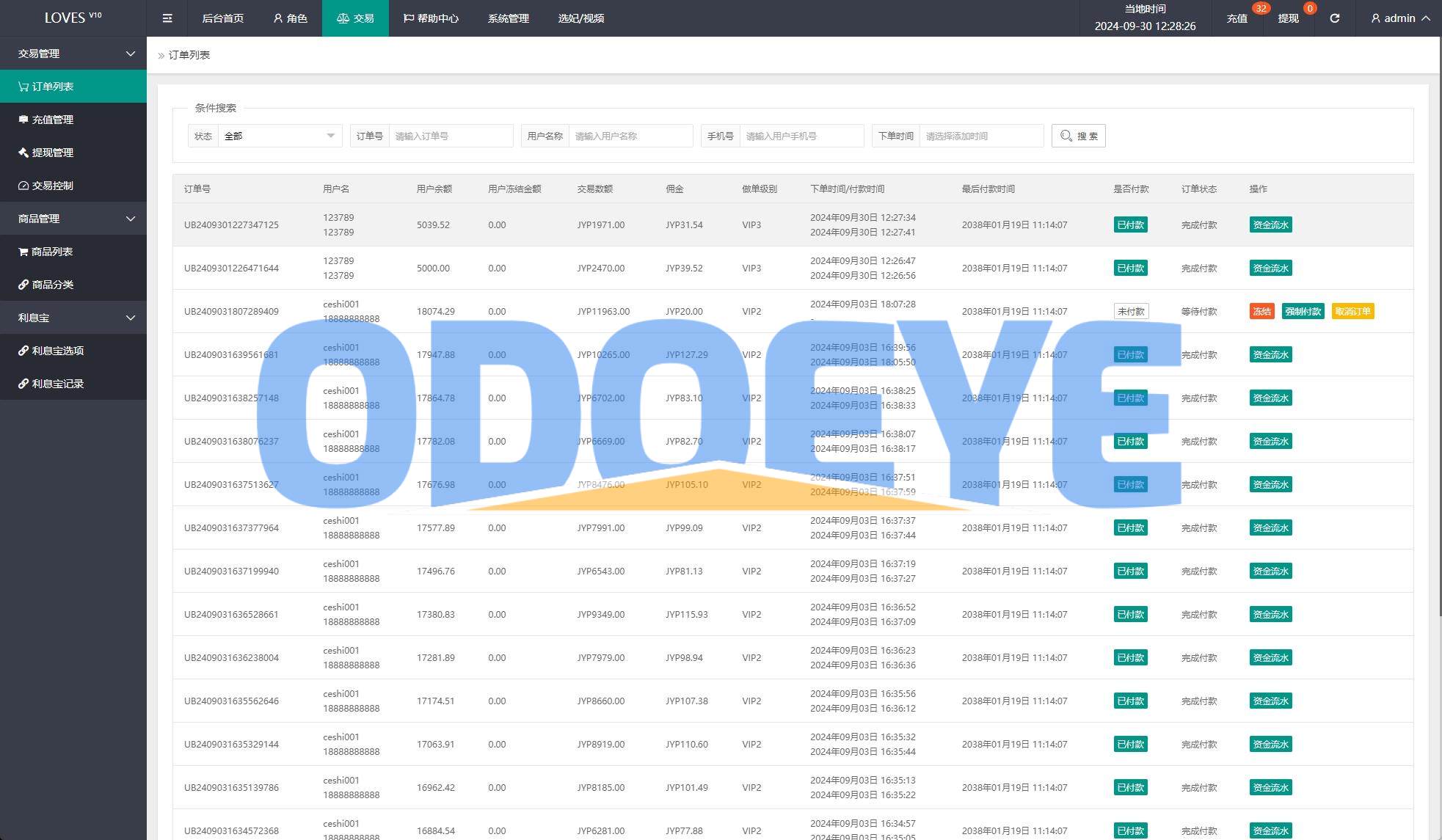Click 取消订单 for the pending order
This screenshot has height=840, width=1442.
[x=1352, y=311]
